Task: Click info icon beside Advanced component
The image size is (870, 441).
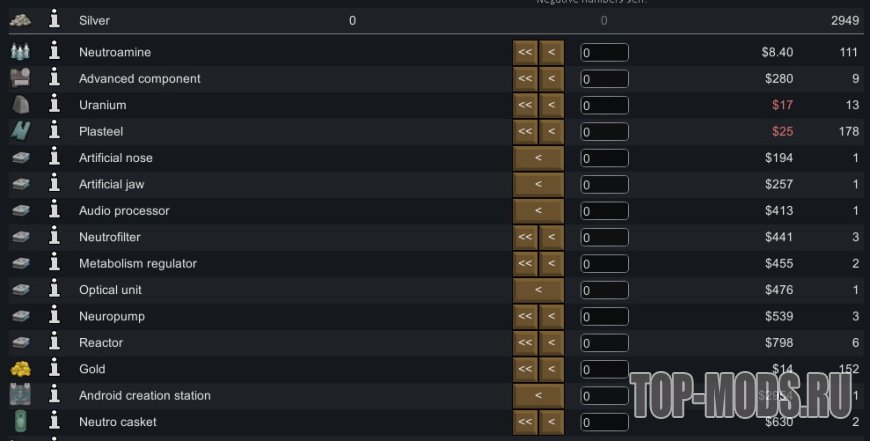Action: 55,78
